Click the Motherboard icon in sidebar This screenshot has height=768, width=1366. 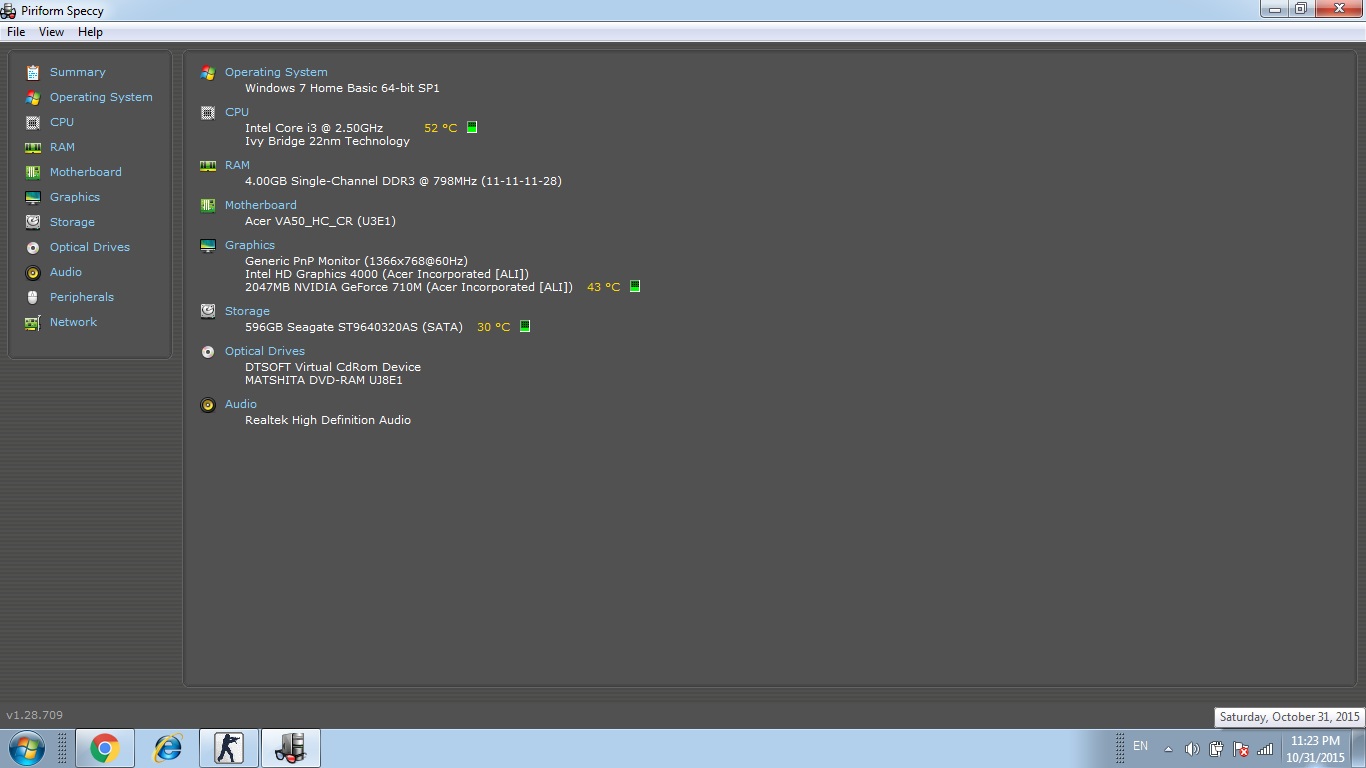tap(33, 172)
